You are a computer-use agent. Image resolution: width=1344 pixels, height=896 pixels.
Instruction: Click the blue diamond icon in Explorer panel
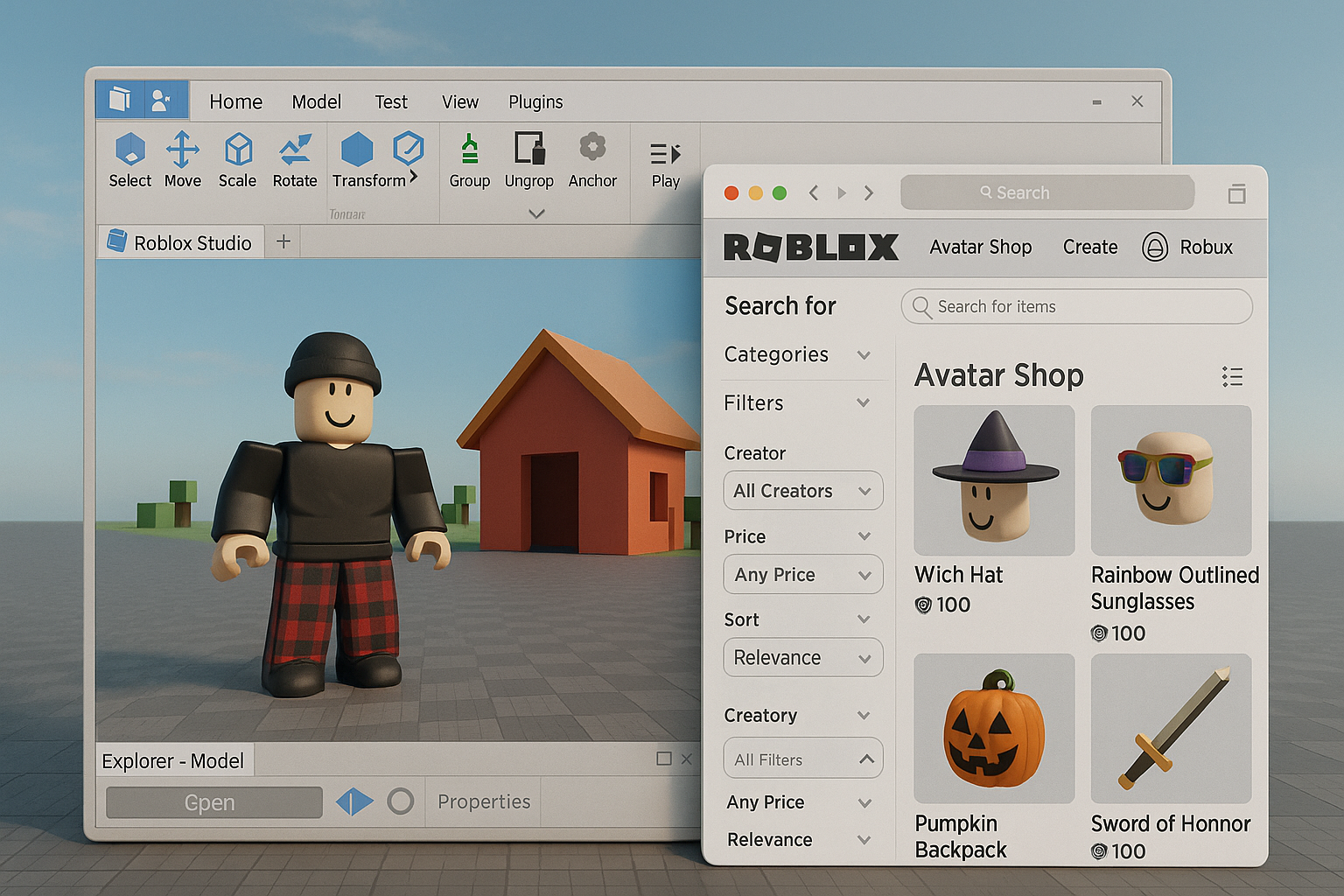(354, 801)
